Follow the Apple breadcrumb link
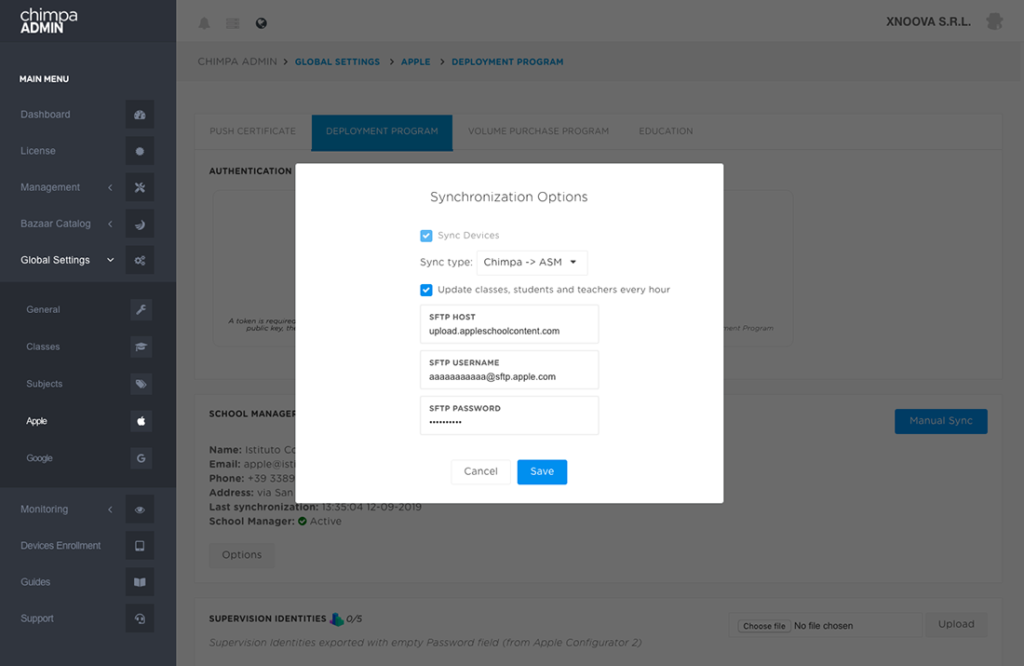The width and height of the screenshot is (1024, 666). click(x=415, y=62)
